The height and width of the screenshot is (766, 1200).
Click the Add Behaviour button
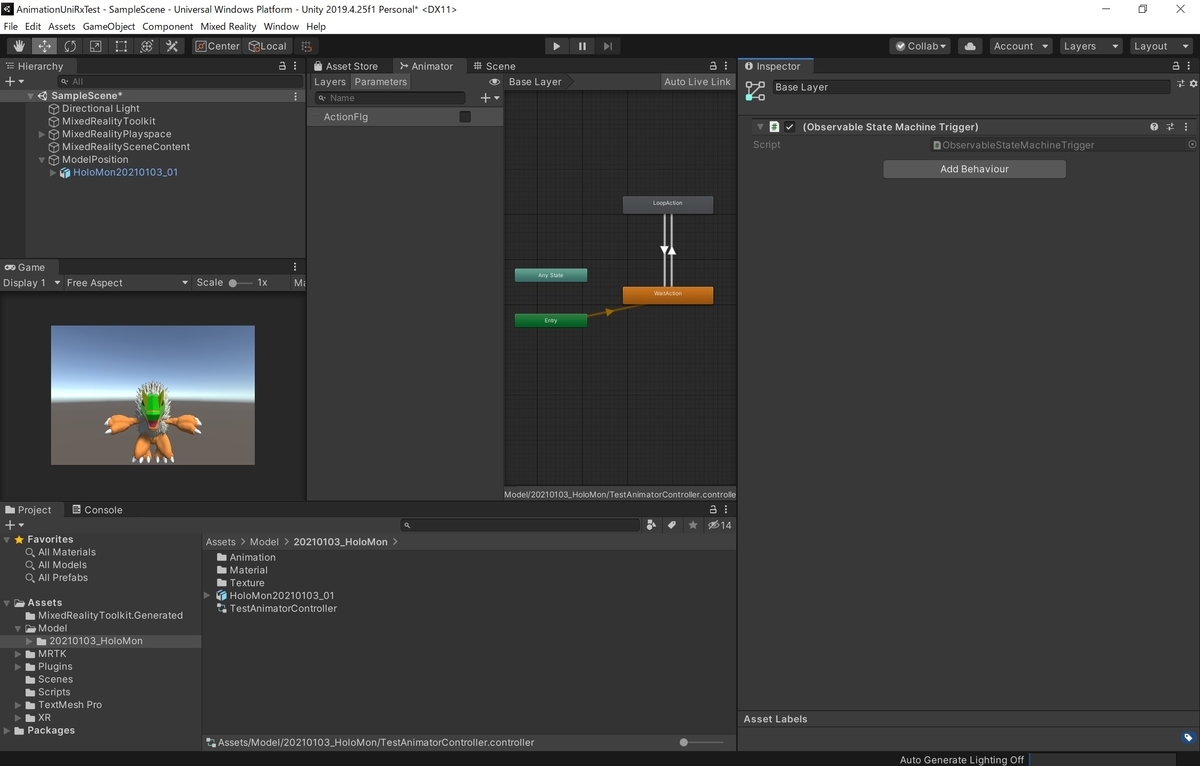(974, 169)
